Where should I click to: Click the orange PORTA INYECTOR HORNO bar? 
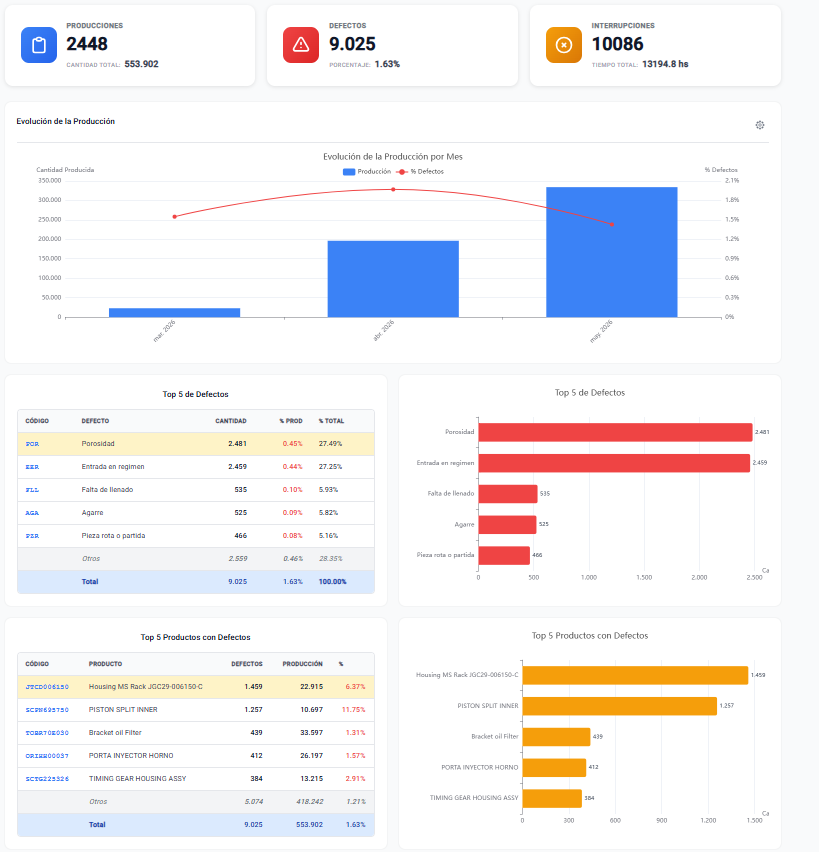click(554, 768)
